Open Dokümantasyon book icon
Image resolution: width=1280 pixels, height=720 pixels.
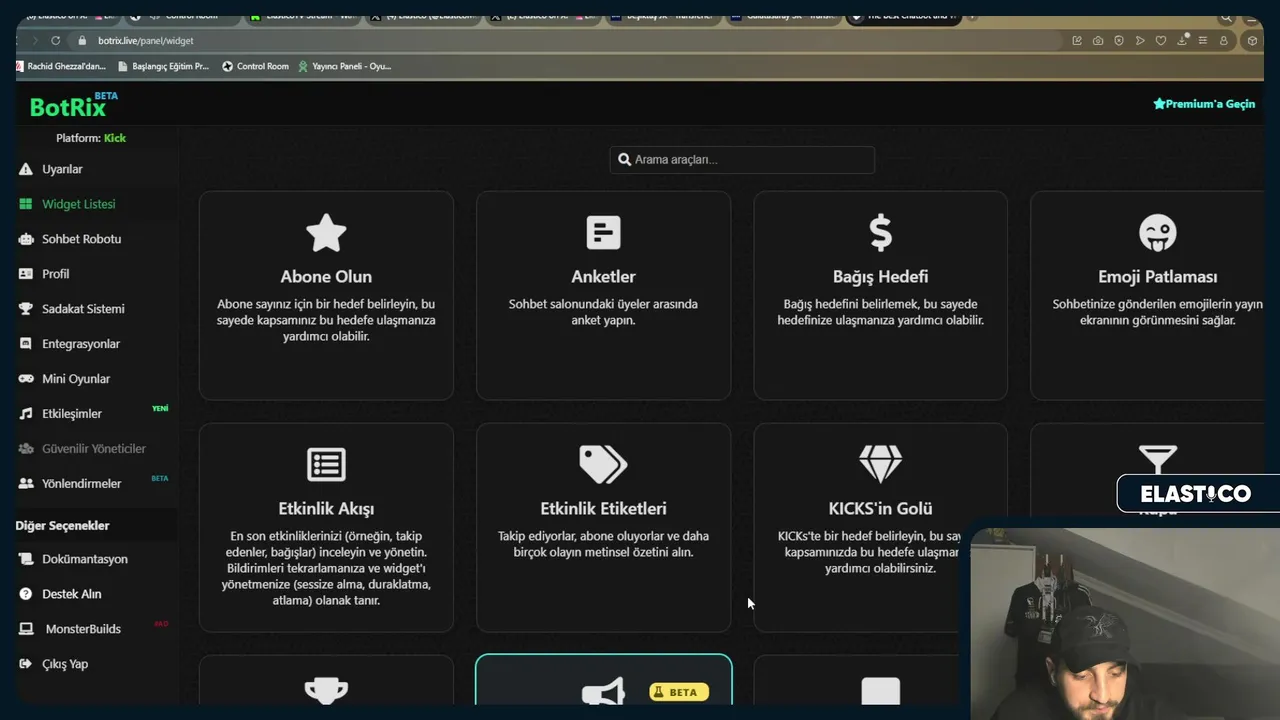point(26,559)
